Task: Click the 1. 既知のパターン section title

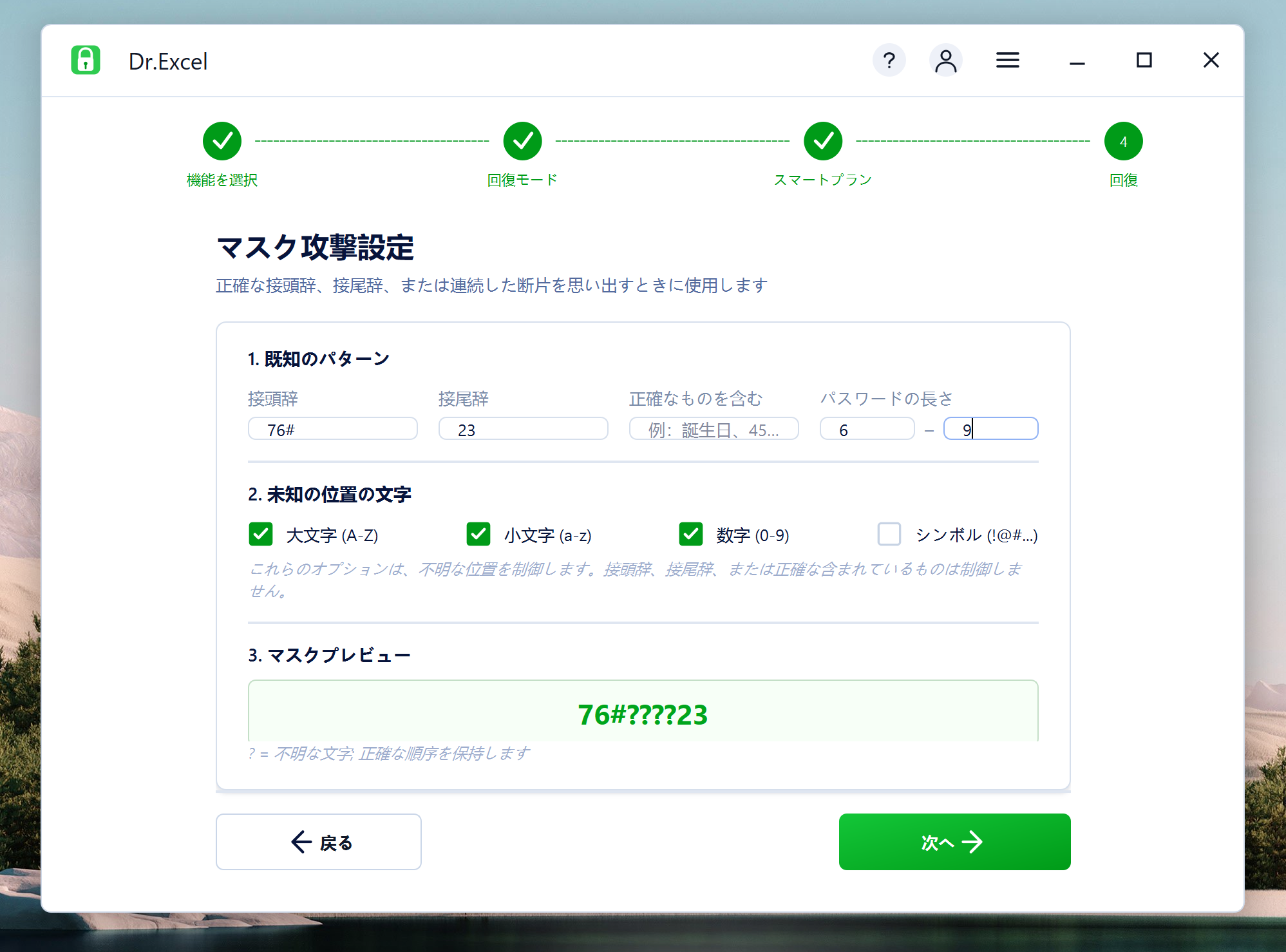Action: click(319, 359)
